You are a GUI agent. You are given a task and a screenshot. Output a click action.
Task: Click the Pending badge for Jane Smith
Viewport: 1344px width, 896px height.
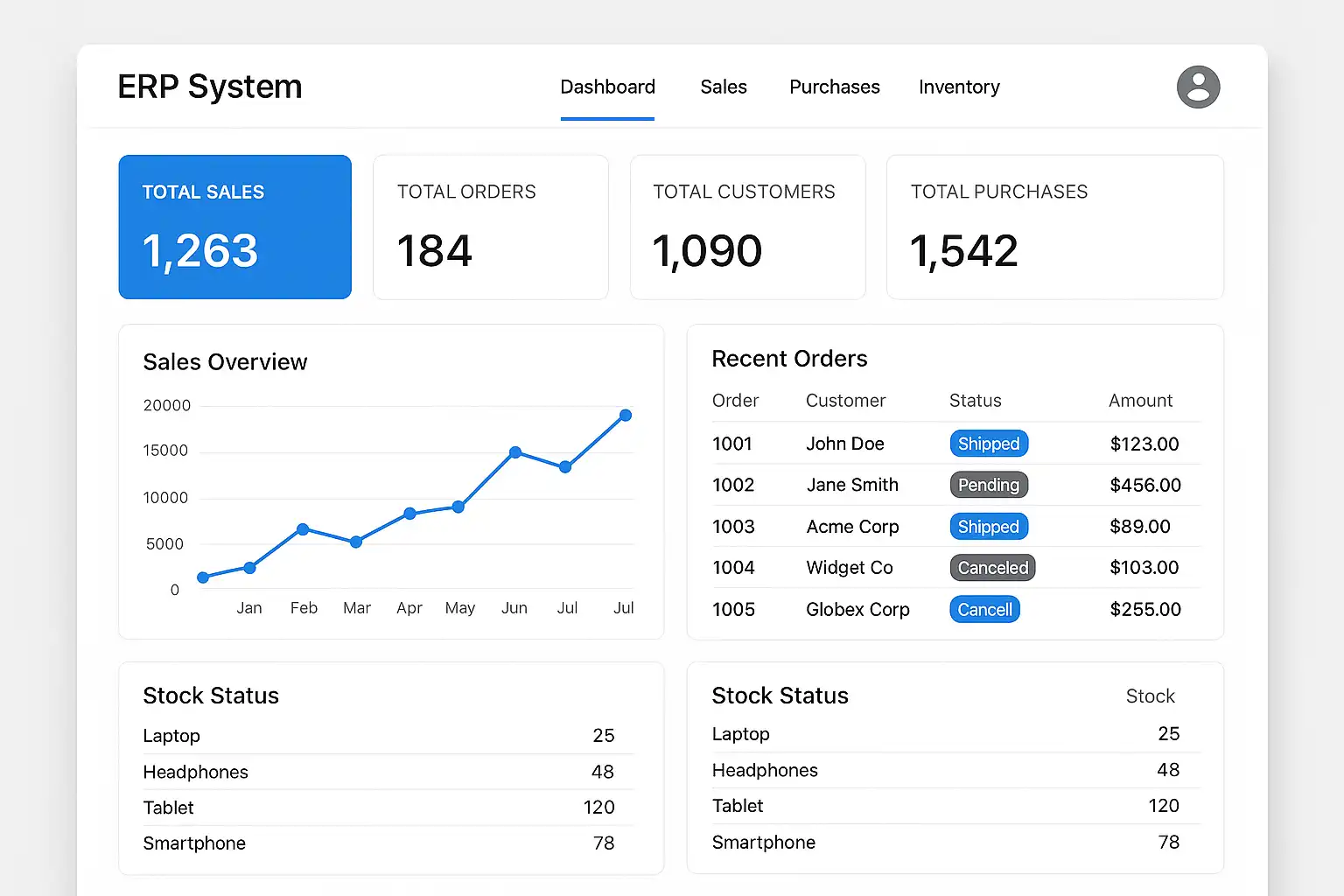[x=989, y=485]
